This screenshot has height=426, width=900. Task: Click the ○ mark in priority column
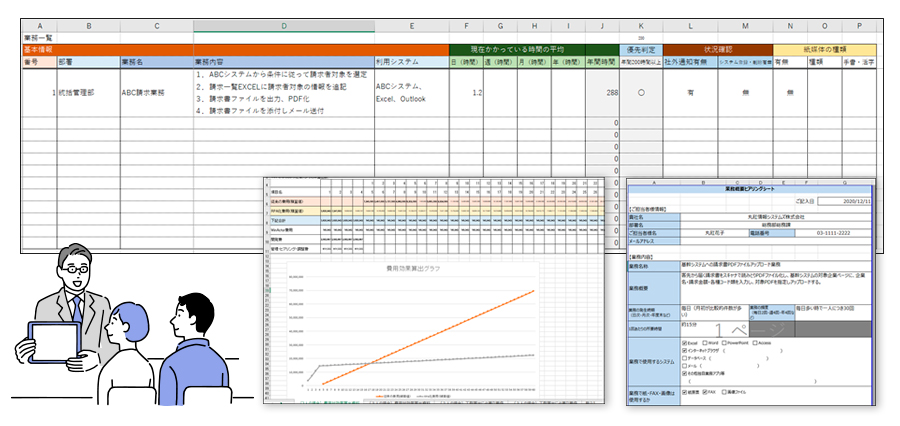pos(641,92)
